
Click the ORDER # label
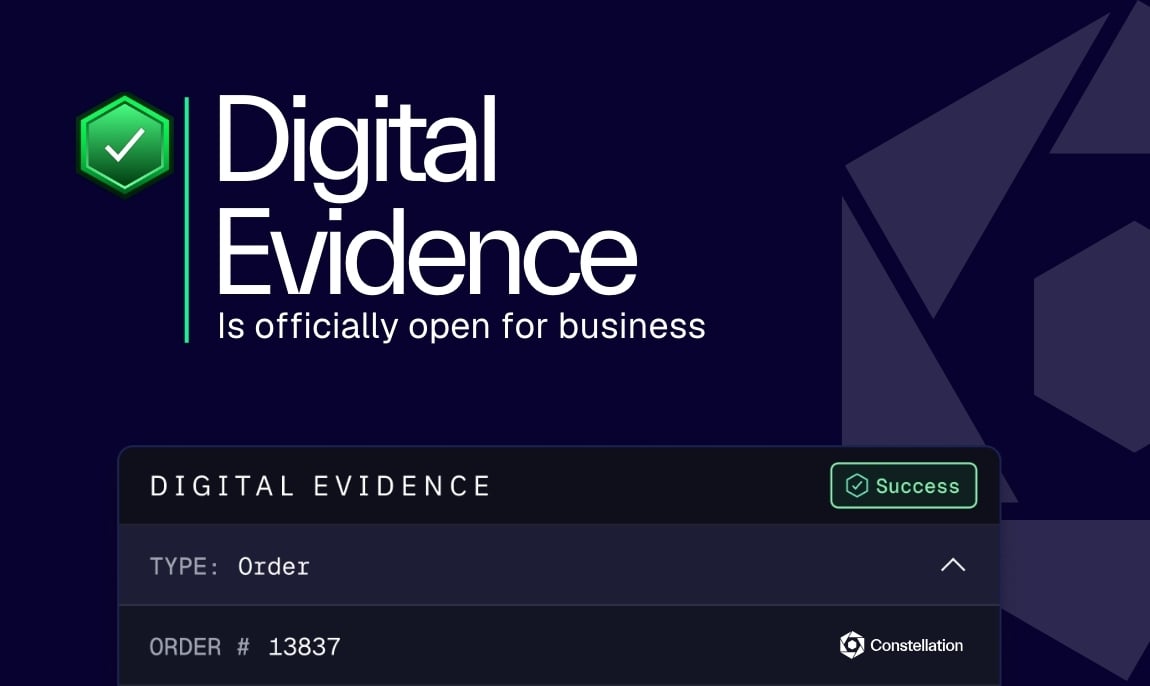pos(199,647)
